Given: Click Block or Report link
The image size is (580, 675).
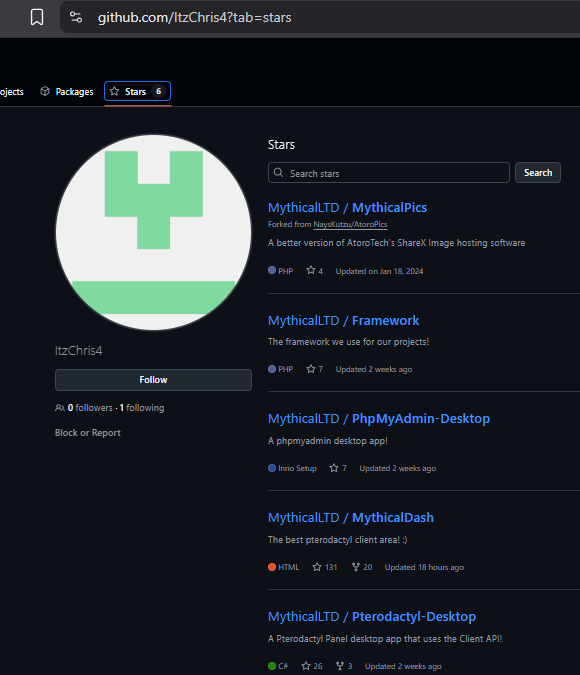Looking at the screenshot, I should point(88,433).
